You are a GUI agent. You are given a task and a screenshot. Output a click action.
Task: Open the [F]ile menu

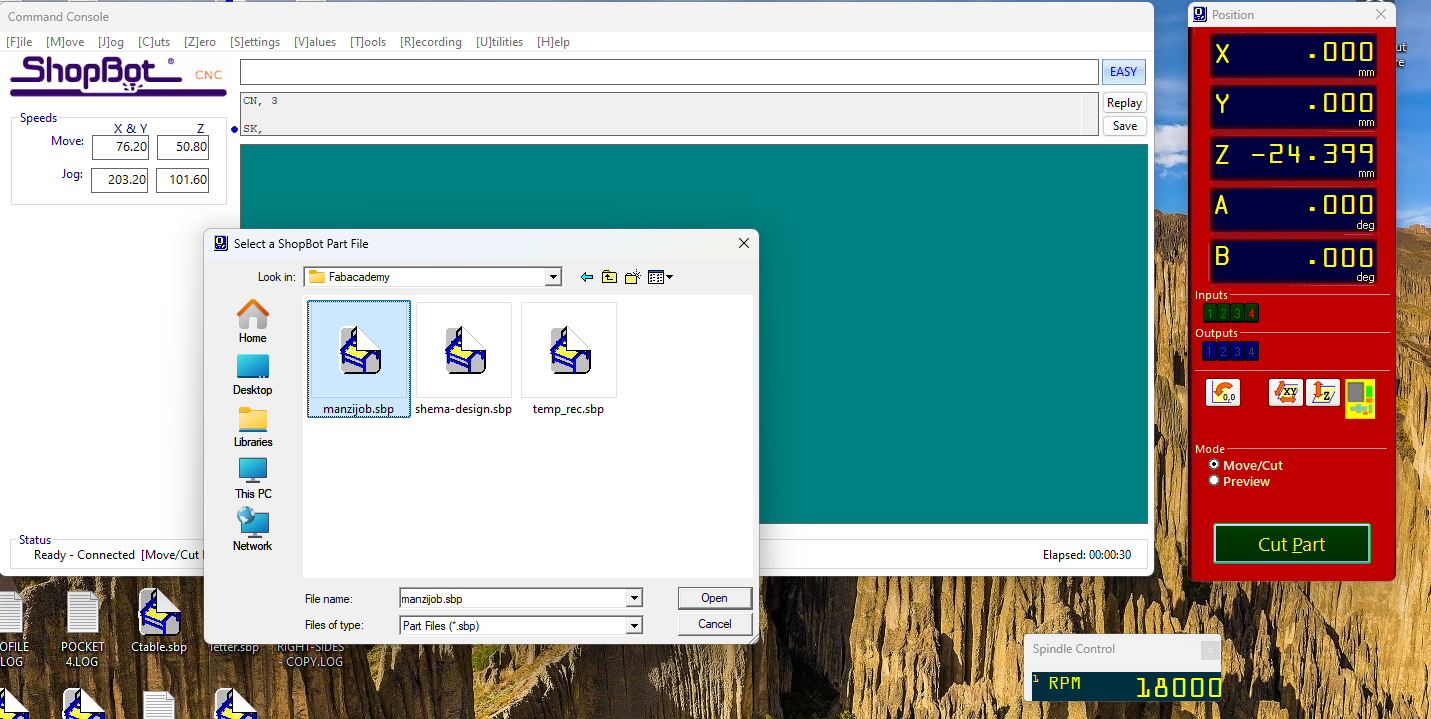pos(19,42)
